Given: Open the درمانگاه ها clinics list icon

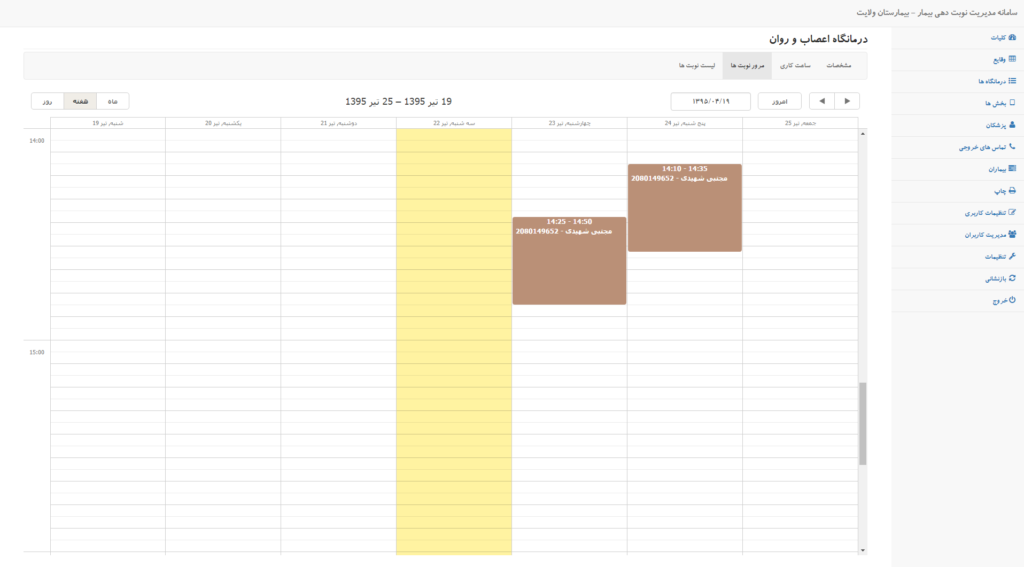Looking at the screenshot, I should [x=1012, y=81].
